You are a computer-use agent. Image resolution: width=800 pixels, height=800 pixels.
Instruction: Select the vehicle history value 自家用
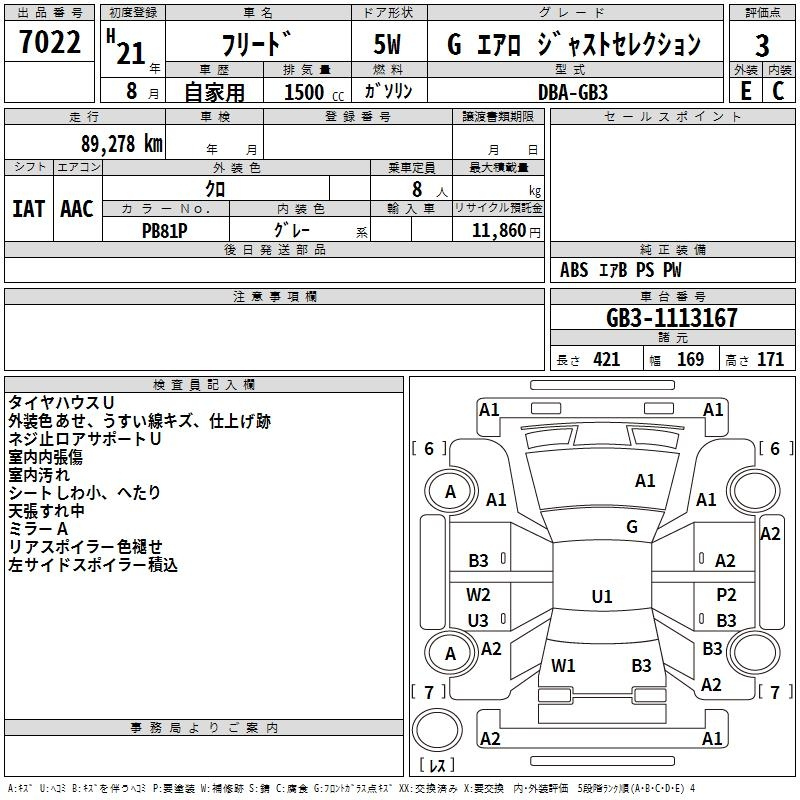[214, 92]
